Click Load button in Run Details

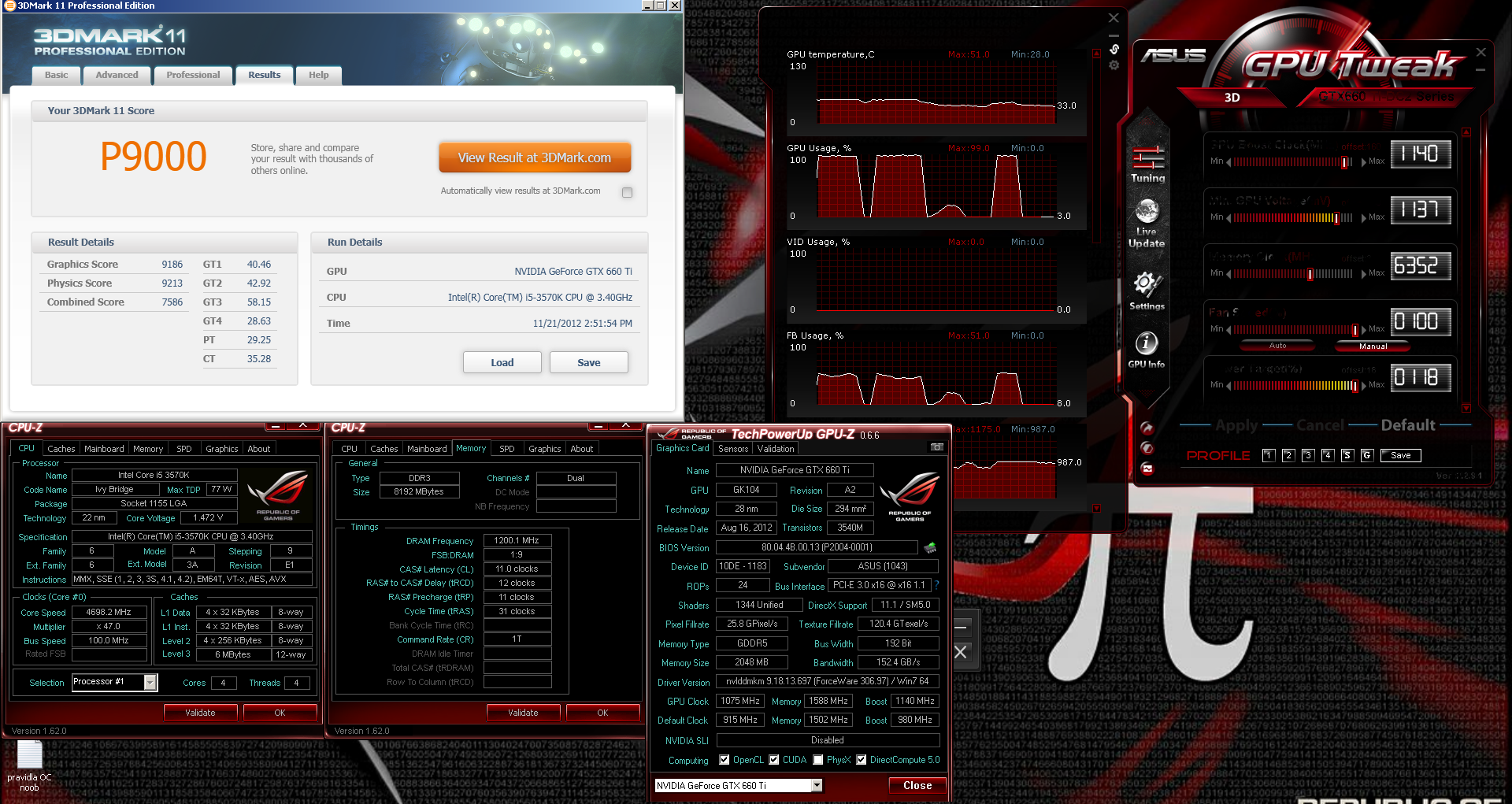502,362
